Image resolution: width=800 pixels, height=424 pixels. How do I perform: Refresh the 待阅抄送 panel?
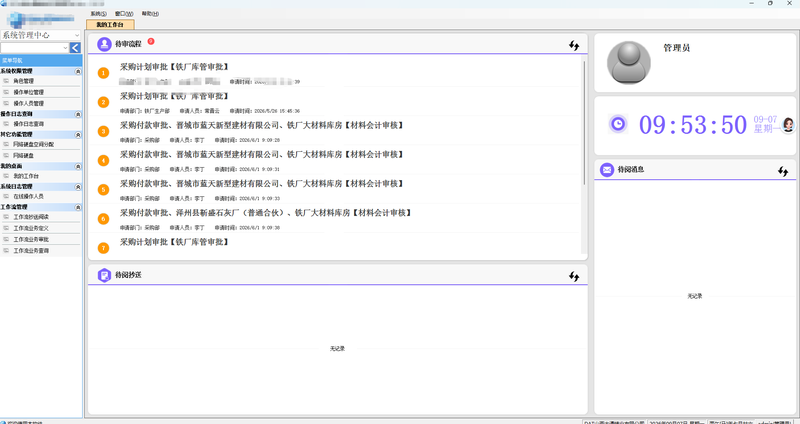[x=574, y=276]
